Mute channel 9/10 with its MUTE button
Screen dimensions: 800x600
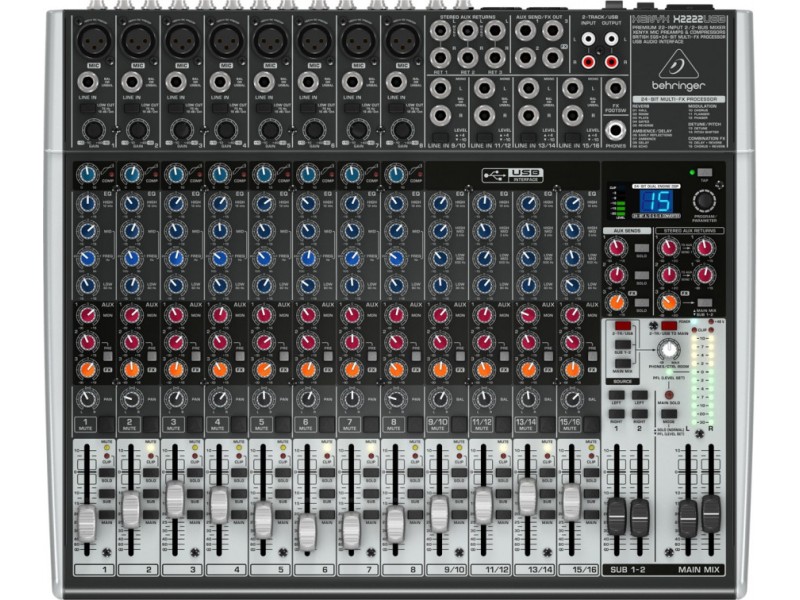tap(459, 424)
